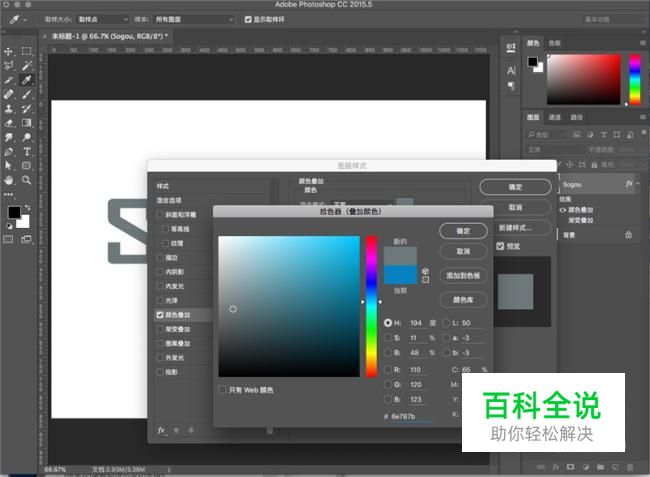The image size is (650, 477).
Task: Open the Character panel 'A' icon
Action: [511, 70]
